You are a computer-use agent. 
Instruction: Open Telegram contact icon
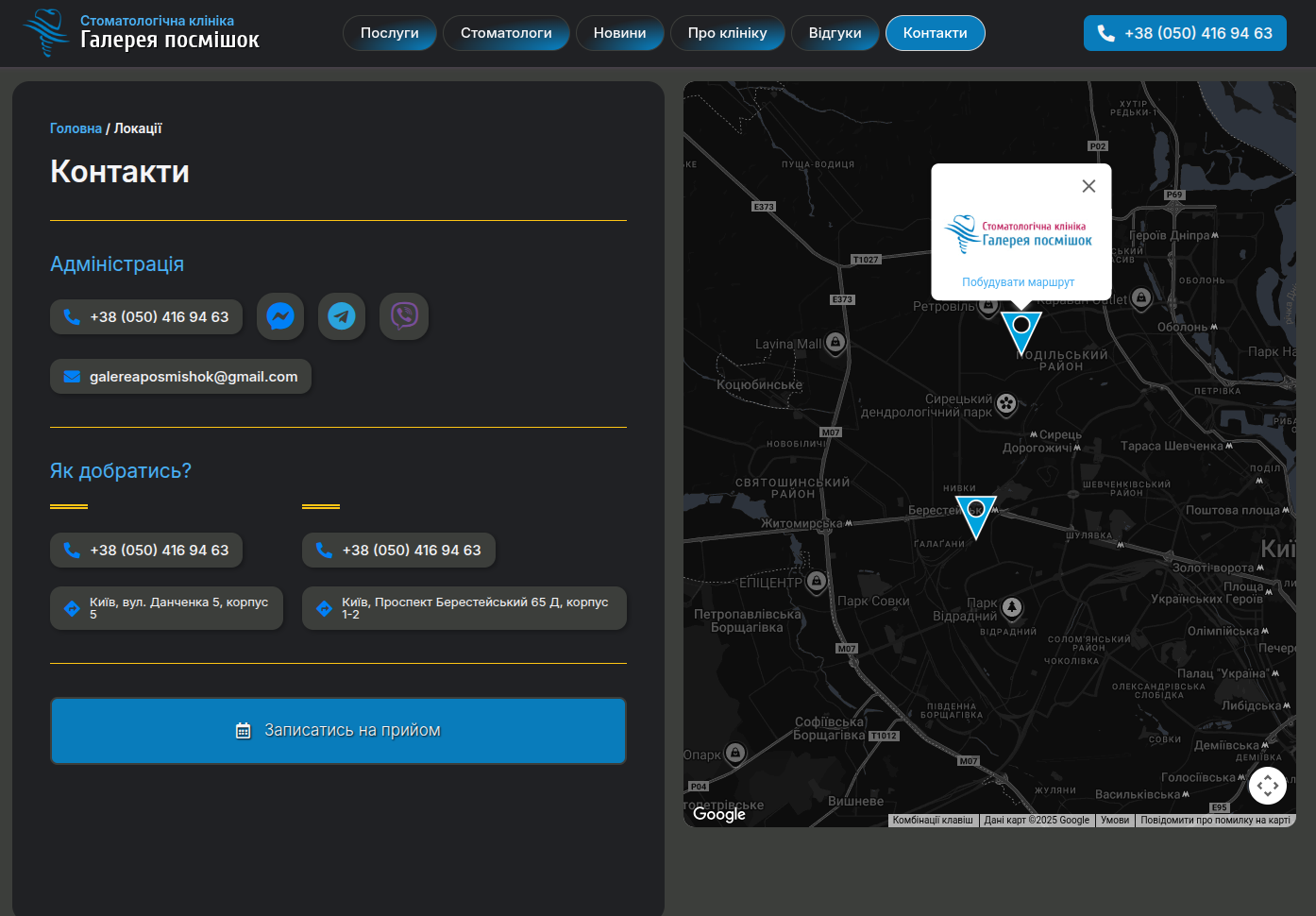pos(342,316)
